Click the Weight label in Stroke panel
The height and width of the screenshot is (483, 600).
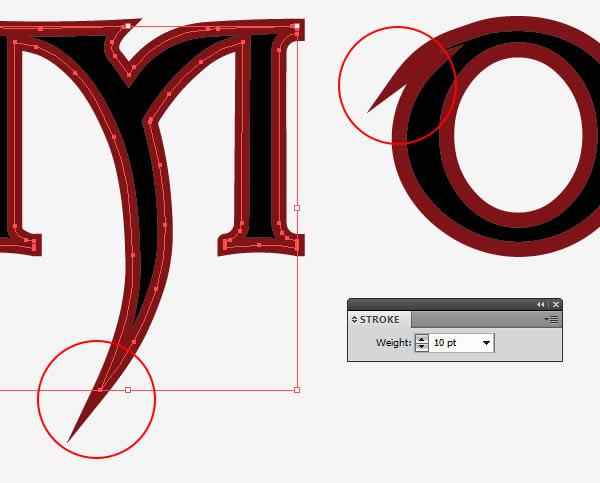tap(393, 343)
